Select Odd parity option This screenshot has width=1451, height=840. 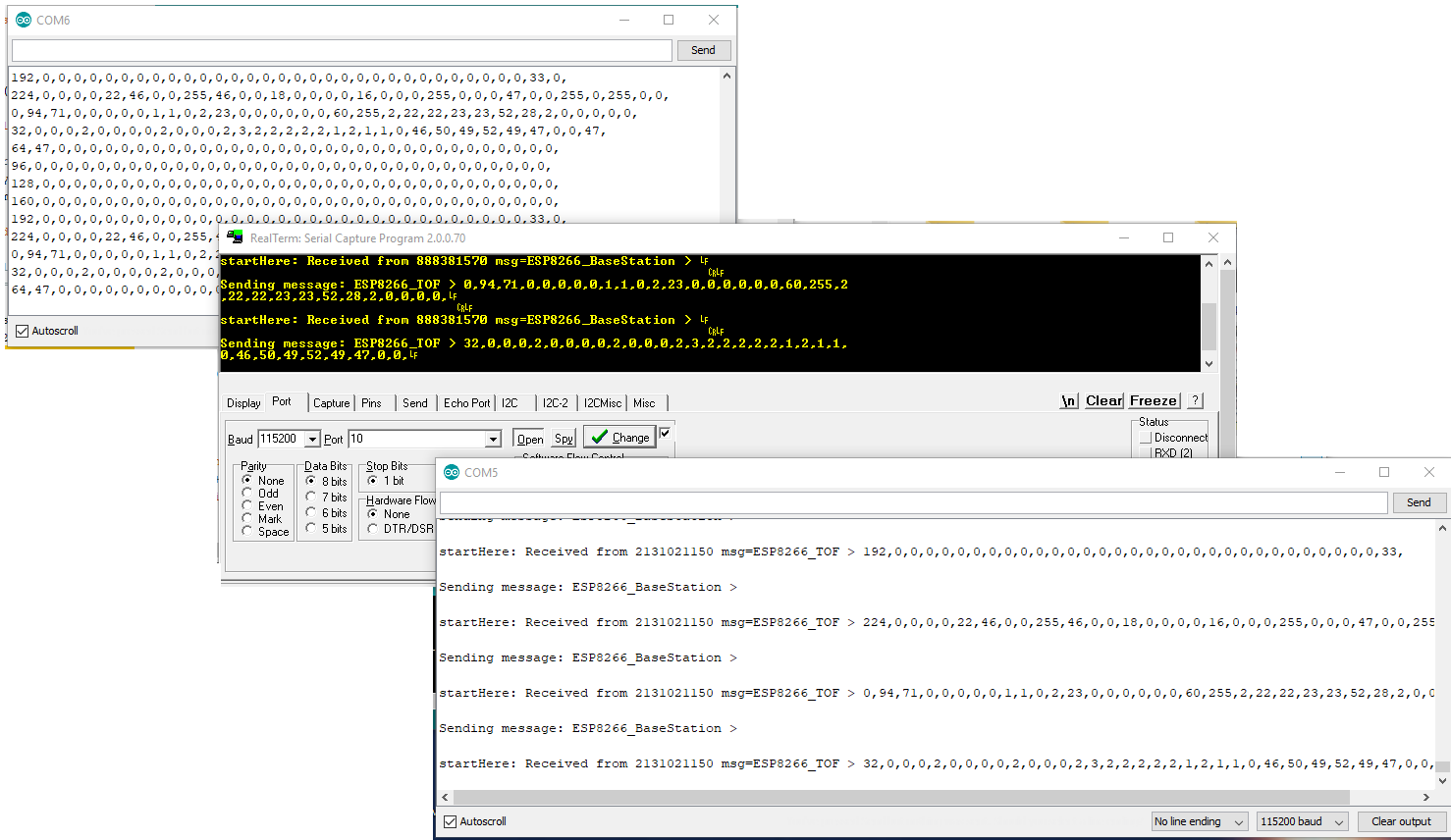[246, 493]
